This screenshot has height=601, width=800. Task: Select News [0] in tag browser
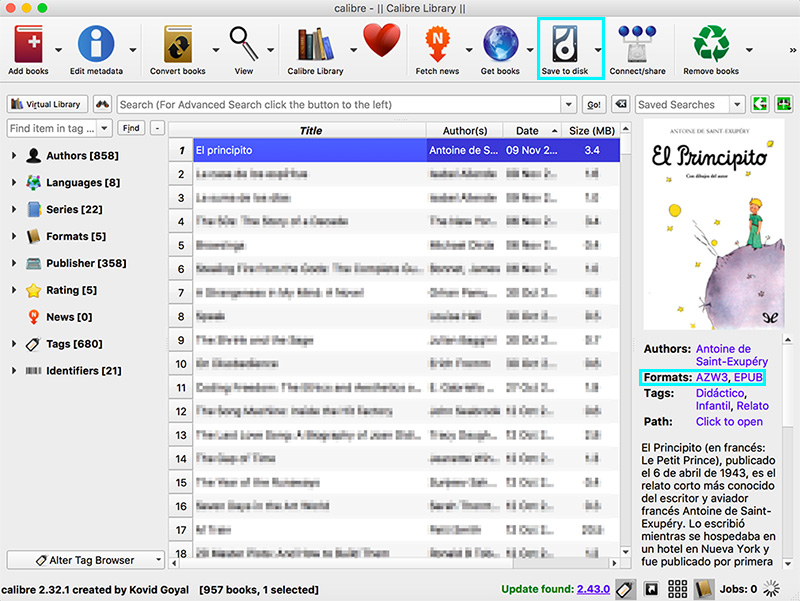point(69,317)
